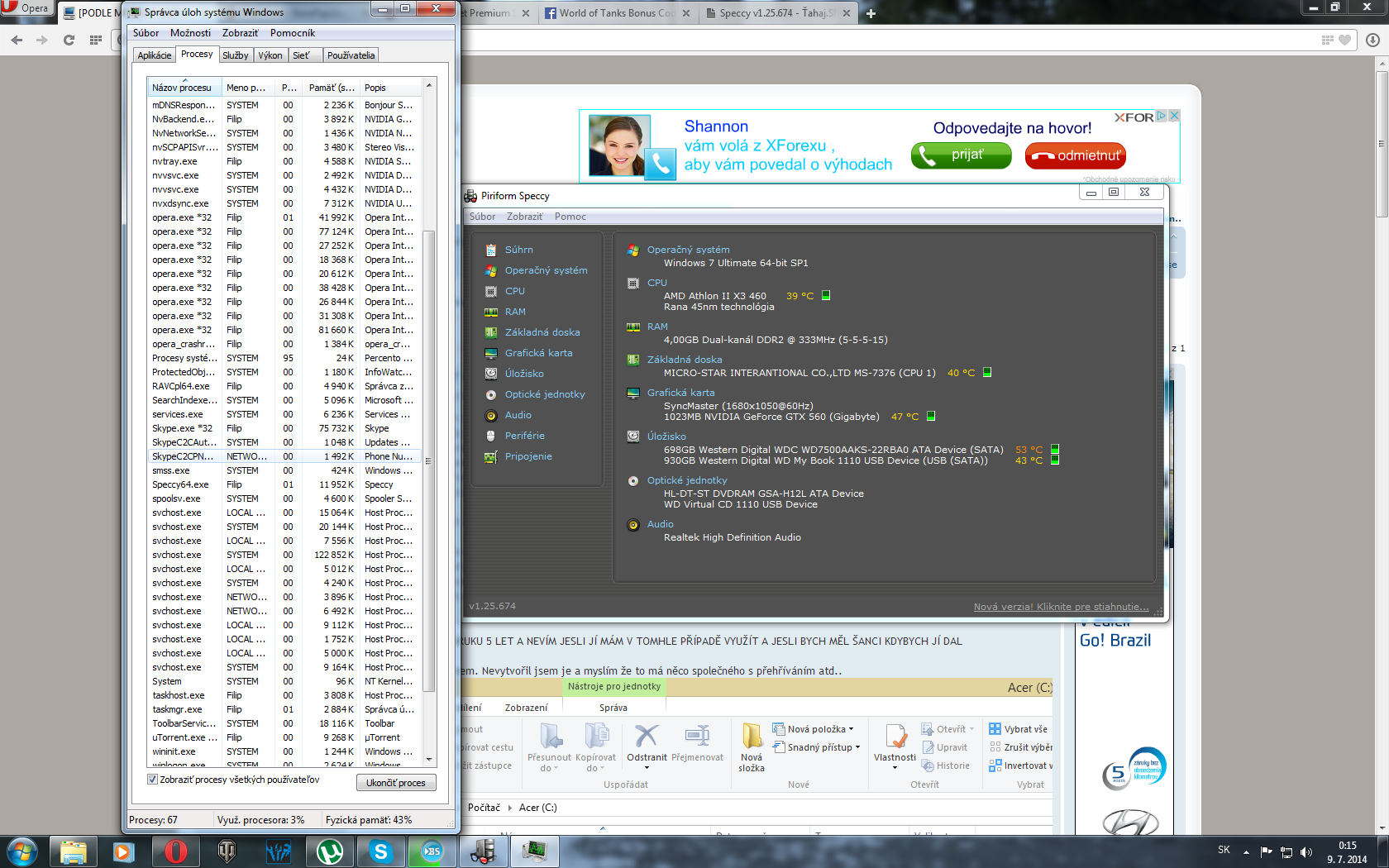Click Task Manager process list scrollbar thumb
The height and width of the screenshot is (868, 1389).
point(428,460)
